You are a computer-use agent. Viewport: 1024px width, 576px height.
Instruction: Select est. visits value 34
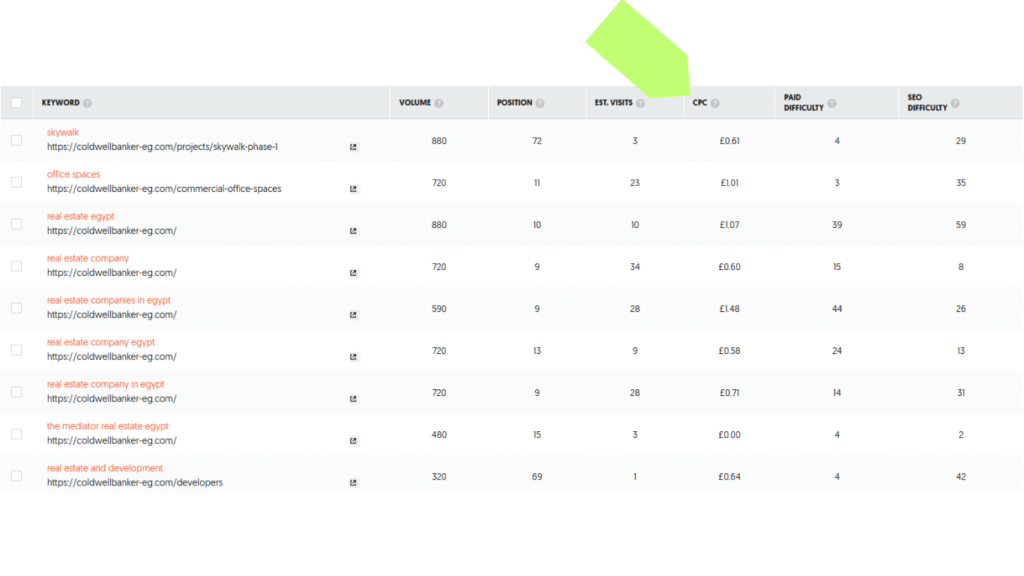[635, 267]
